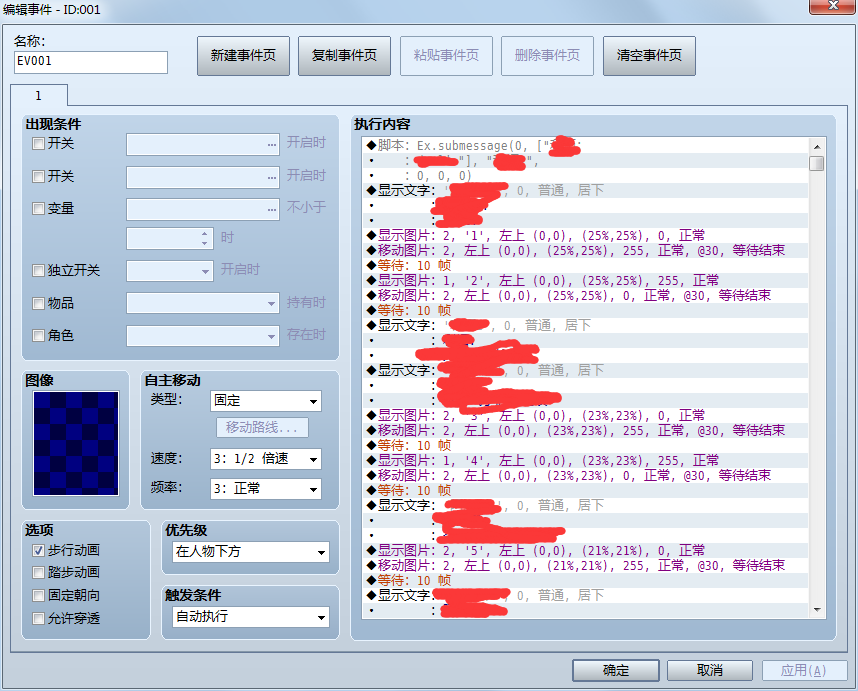Click the 删除事件页 button
This screenshot has width=858, height=691.
pyautogui.click(x=547, y=55)
